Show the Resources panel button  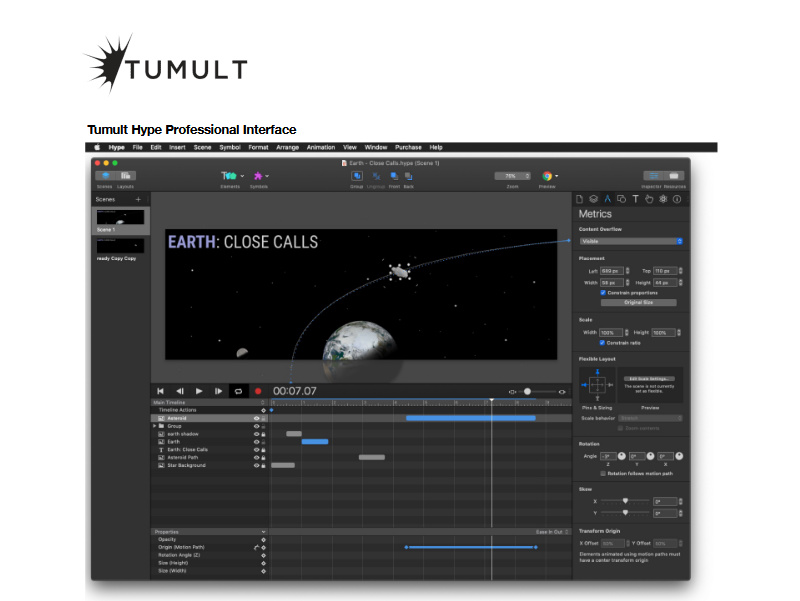674,176
